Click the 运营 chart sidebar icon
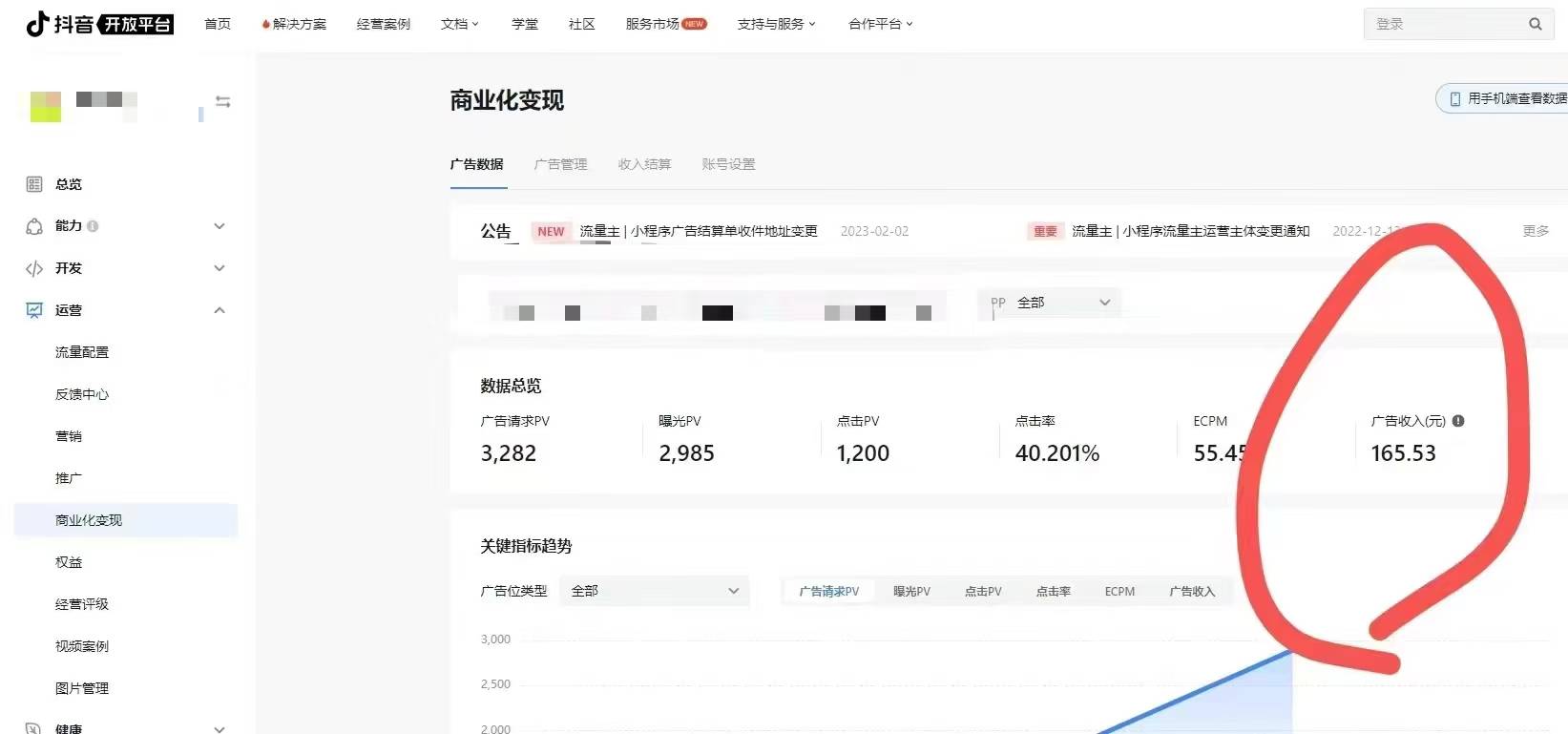1568x734 pixels. click(x=34, y=310)
